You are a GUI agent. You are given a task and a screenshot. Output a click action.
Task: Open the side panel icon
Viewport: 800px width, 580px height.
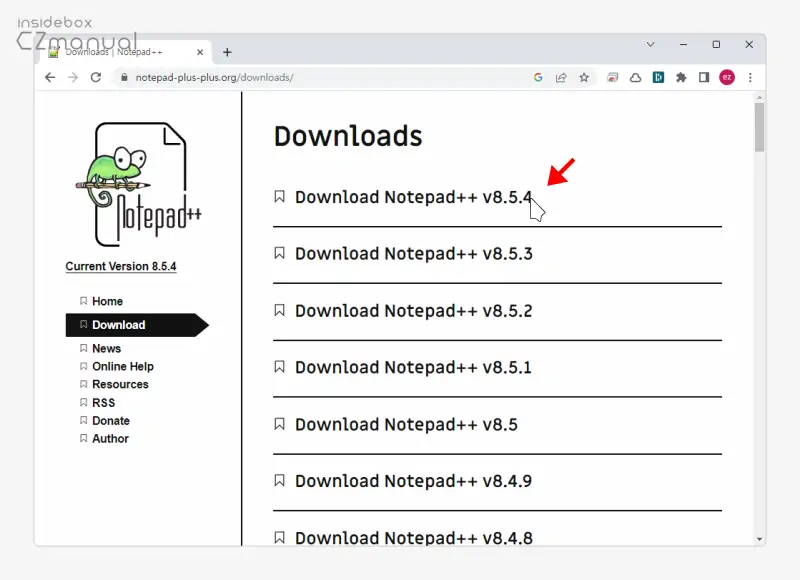tap(703, 77)
